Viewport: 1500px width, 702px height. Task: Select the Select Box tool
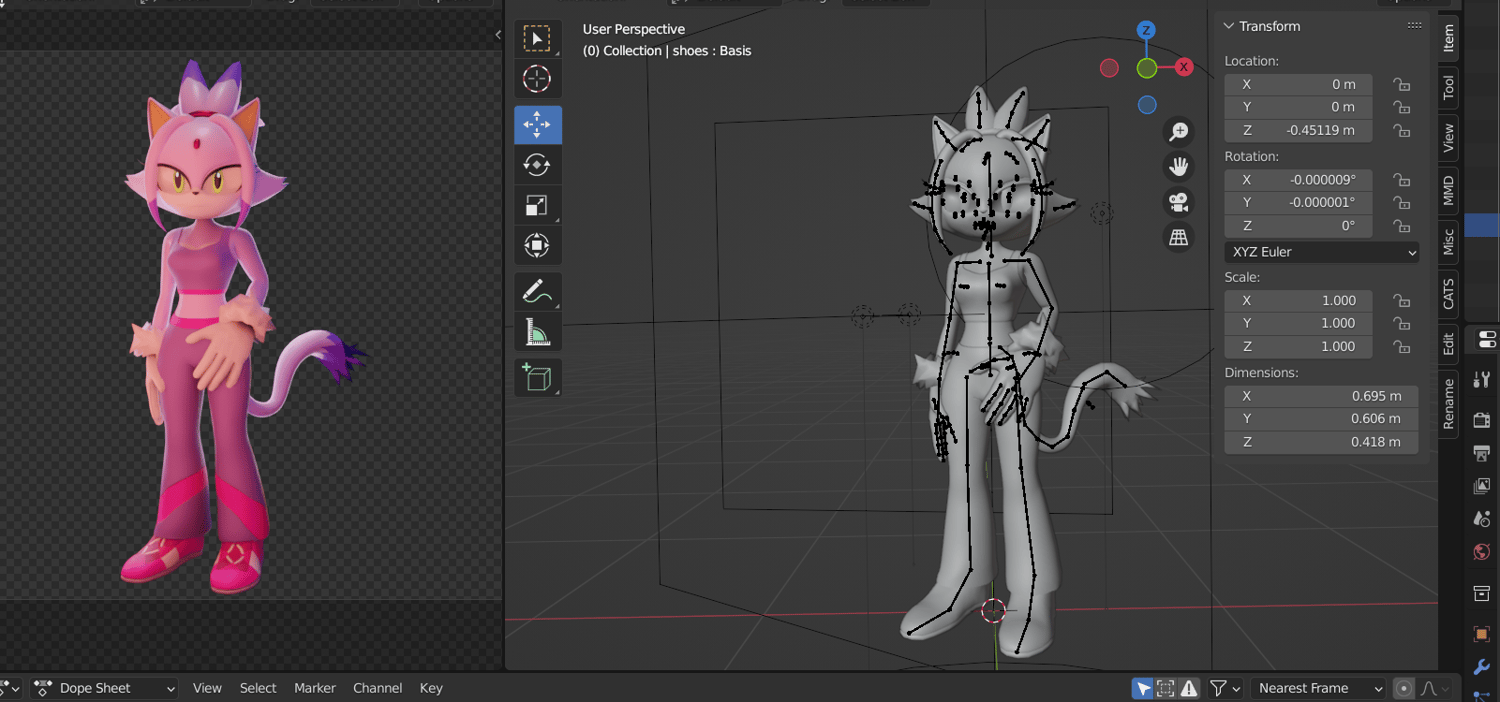click(x=538, y=39)
